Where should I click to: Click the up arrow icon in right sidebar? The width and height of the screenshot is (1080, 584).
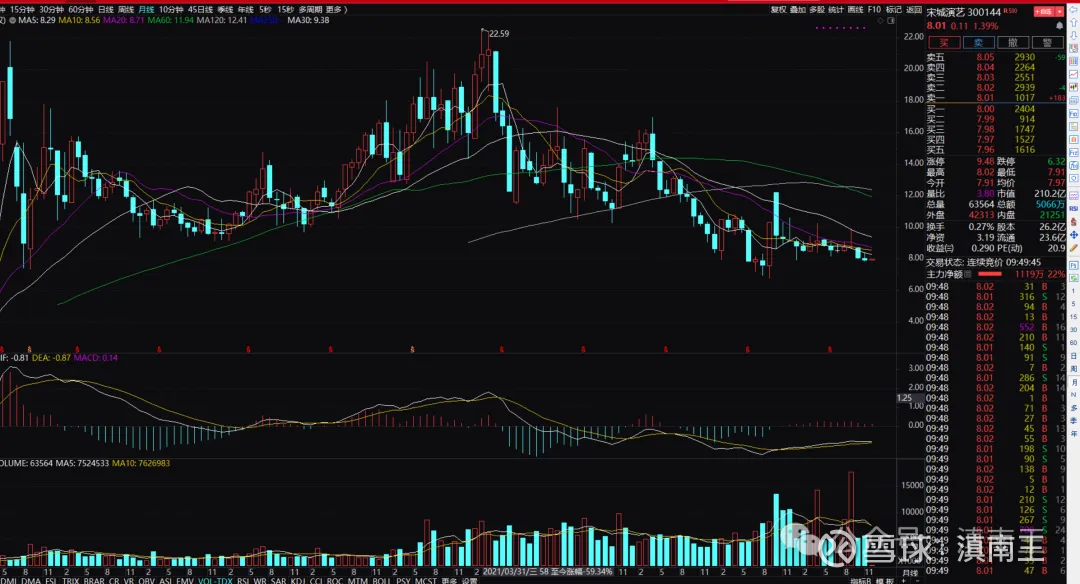click(1073, 22)
